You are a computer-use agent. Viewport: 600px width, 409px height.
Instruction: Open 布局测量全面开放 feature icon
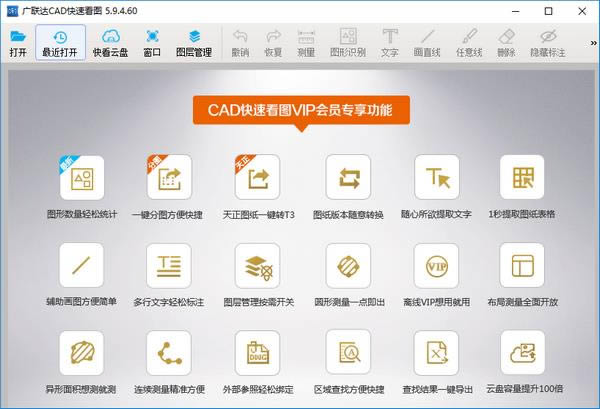(522, 266)
